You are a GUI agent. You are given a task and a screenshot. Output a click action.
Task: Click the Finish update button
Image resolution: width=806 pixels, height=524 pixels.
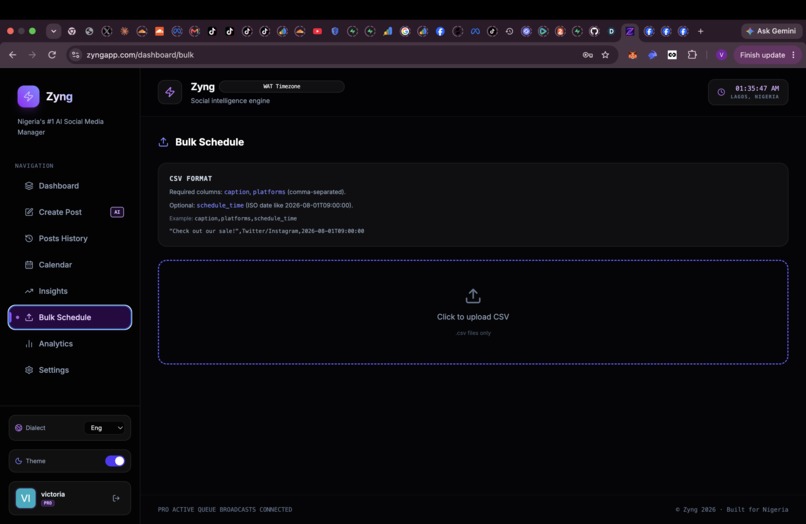coord(762,55)
